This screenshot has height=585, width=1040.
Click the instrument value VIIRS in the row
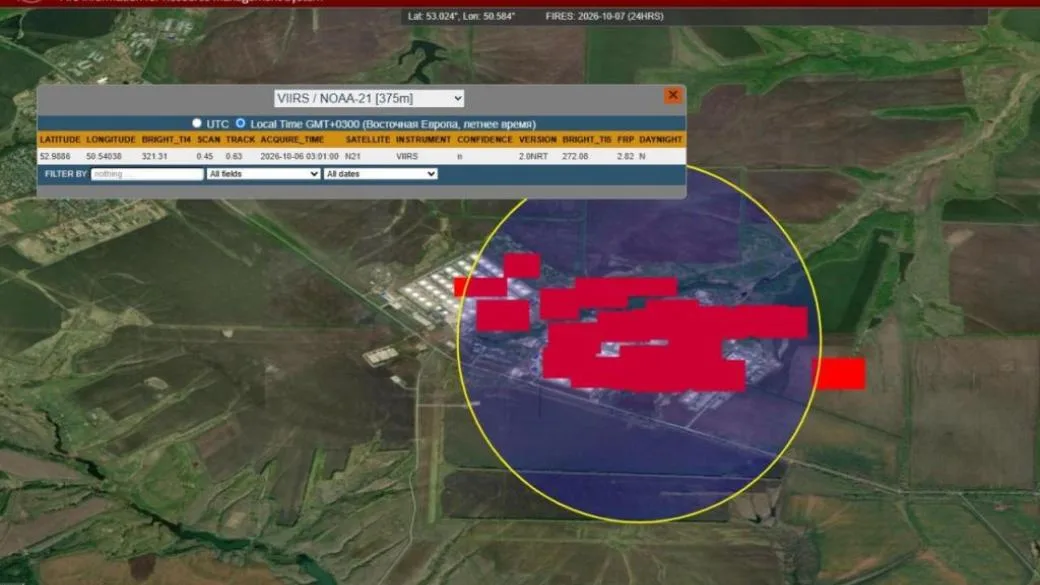[407, 157]
